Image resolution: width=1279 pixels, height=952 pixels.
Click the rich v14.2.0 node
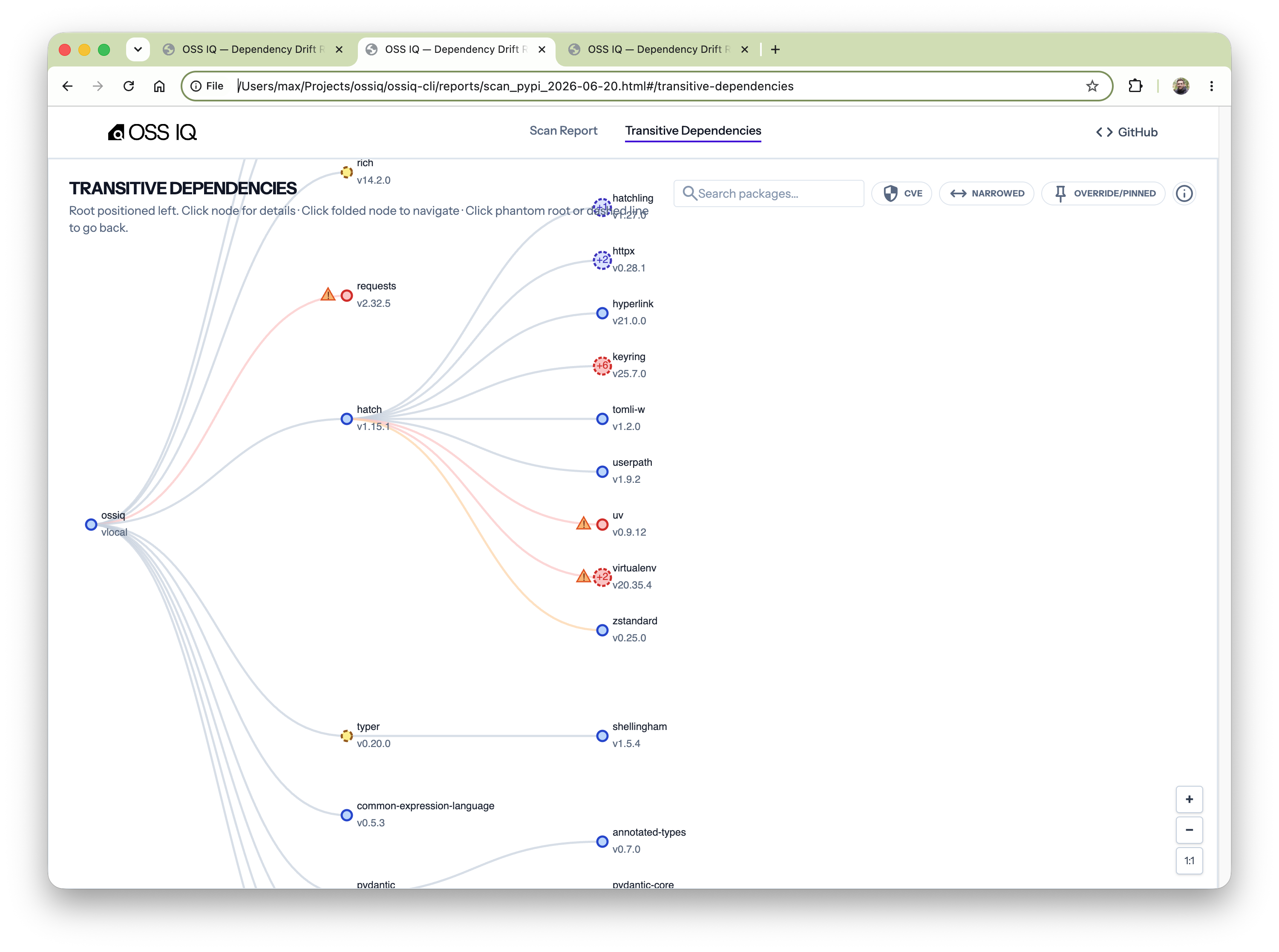[346, 172]
